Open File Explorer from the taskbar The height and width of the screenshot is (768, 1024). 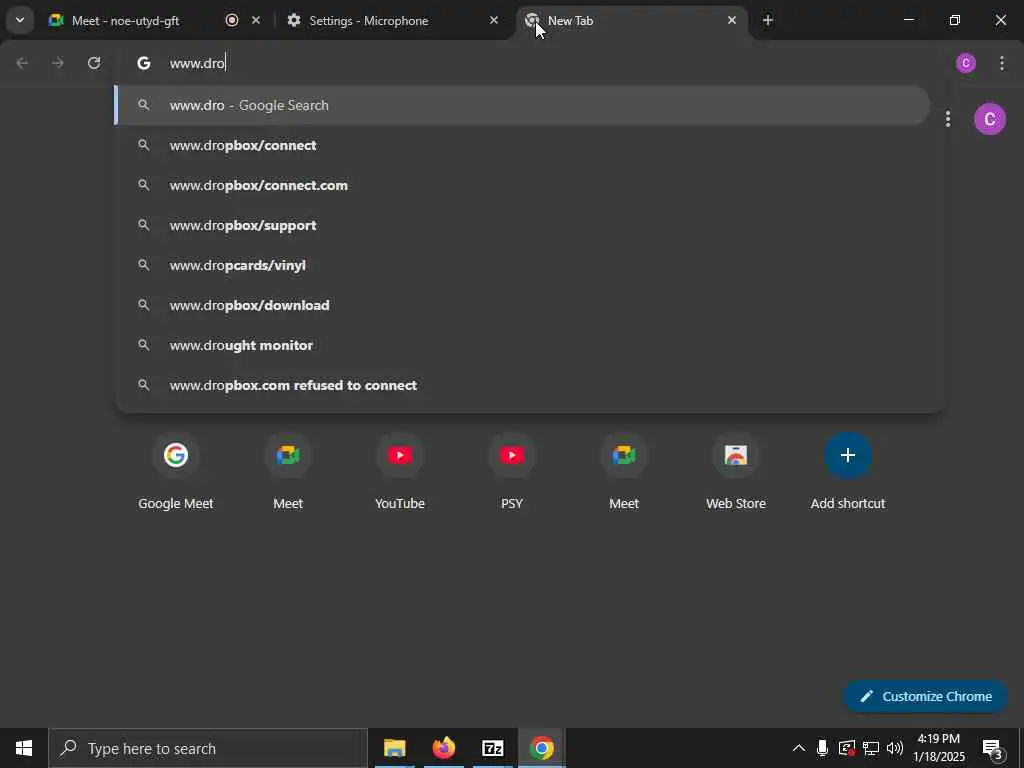[394, 748]
